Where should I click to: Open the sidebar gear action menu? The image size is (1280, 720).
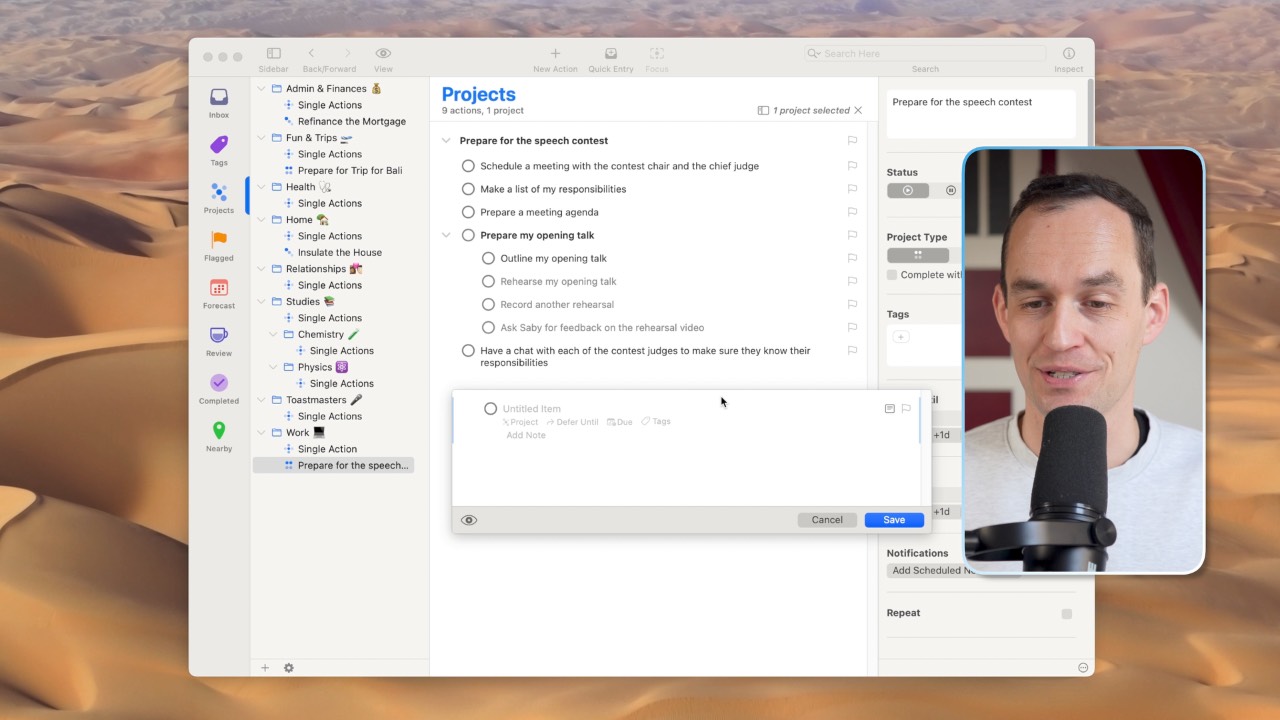(289, 668)
